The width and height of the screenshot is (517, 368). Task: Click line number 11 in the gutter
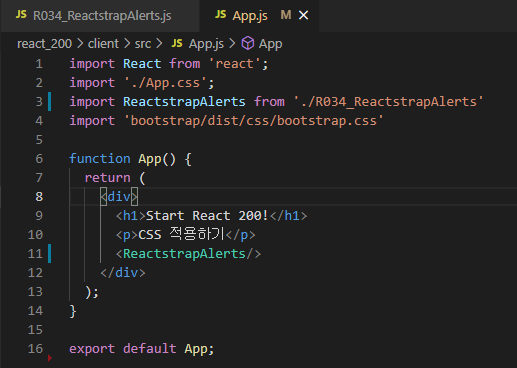coord(35,254)
